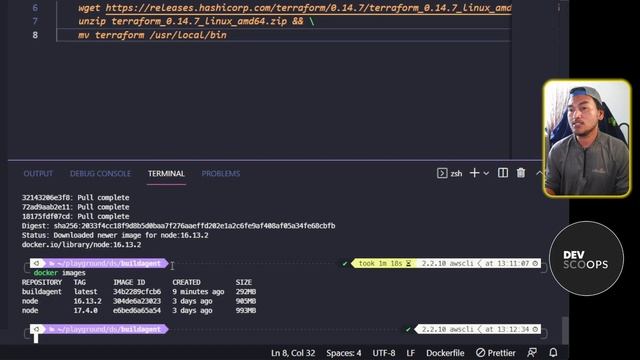Click line number 7 in the gutter

tap(35, 21)
